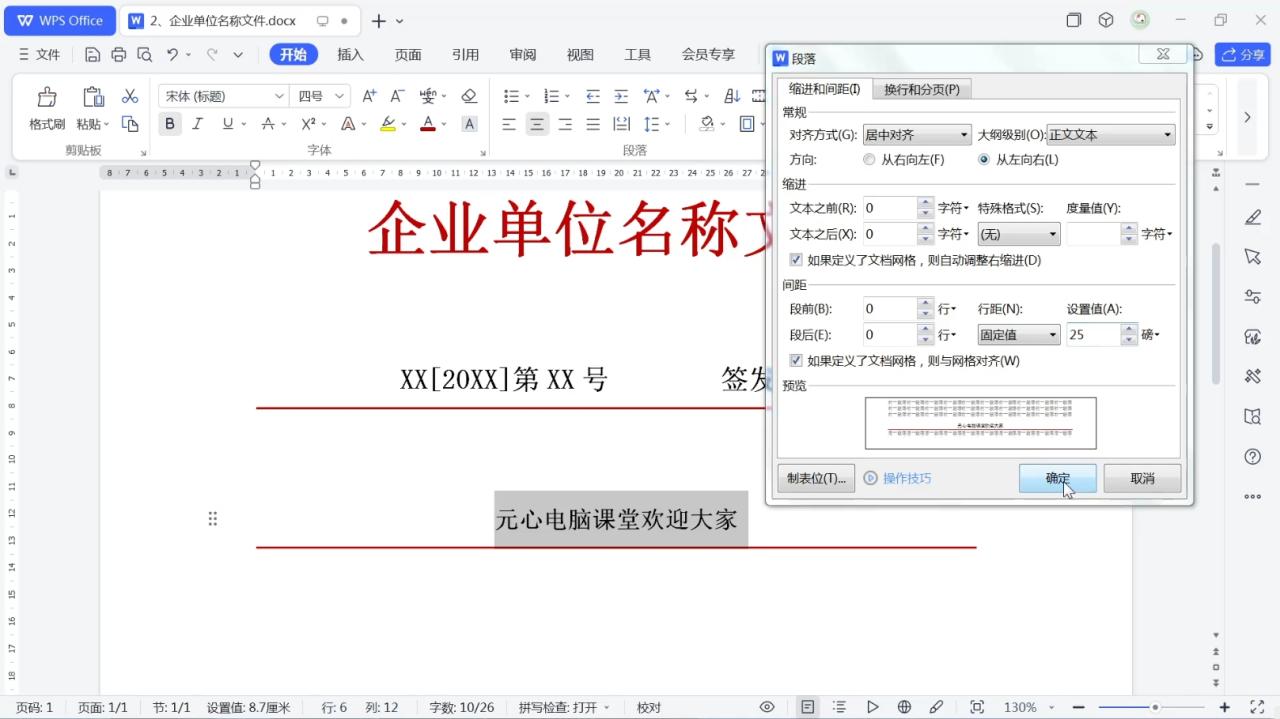Screen dimensions: 1280x719
Task: Click the Print icon in the quick toolbar
Action: coord(119,54)
